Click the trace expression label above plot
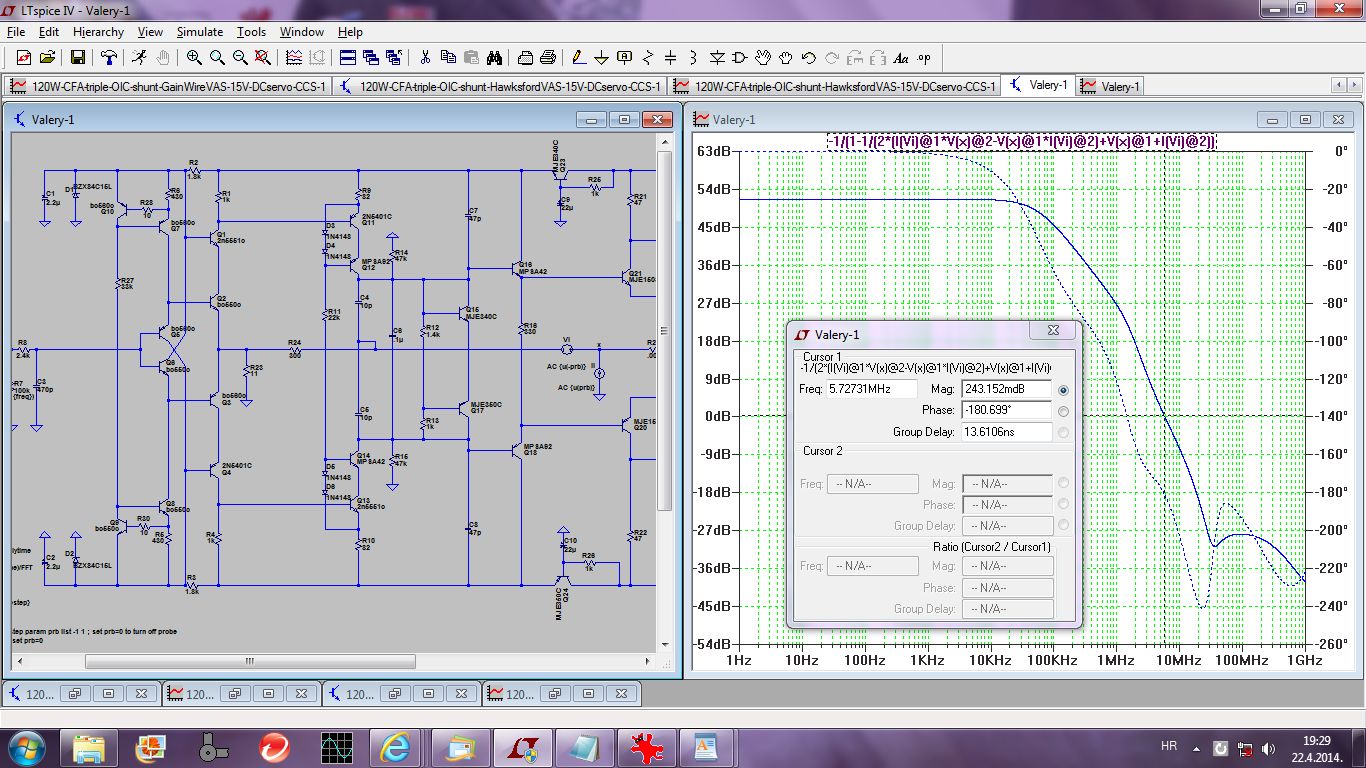 (x=1021, y=142)
